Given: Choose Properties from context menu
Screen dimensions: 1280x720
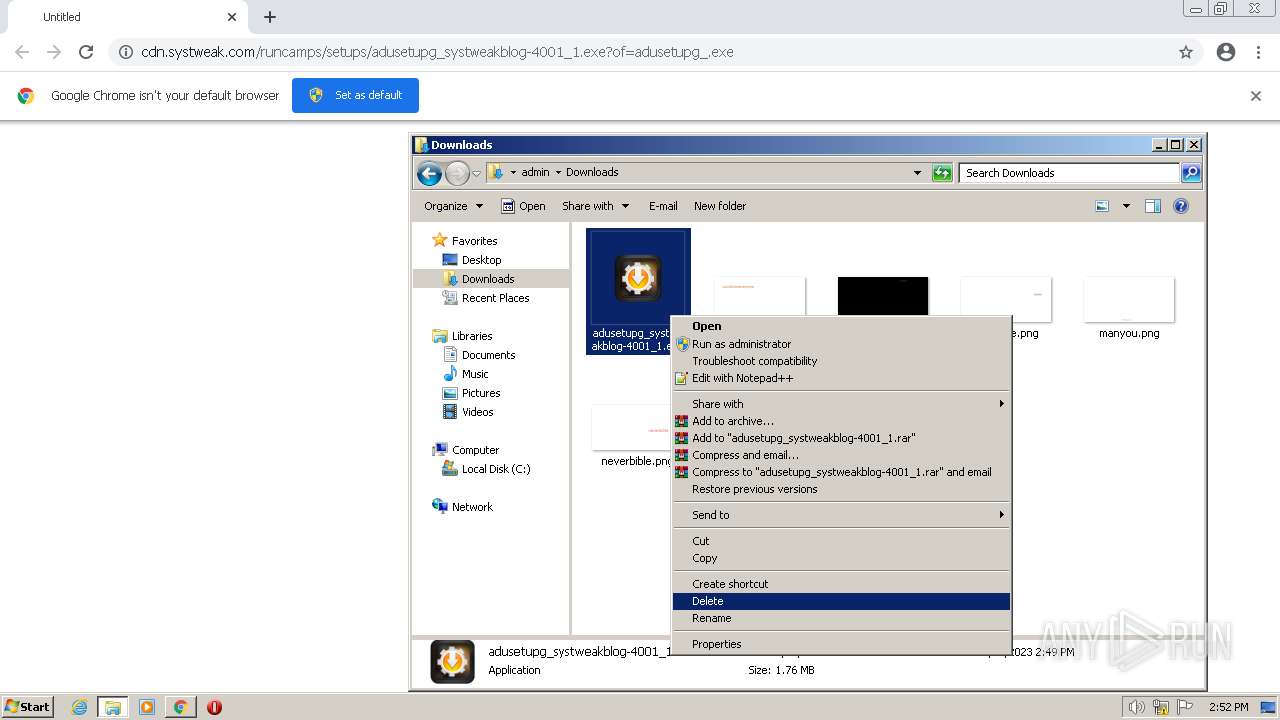Looking at the screenshot, I should coord(841,644).
